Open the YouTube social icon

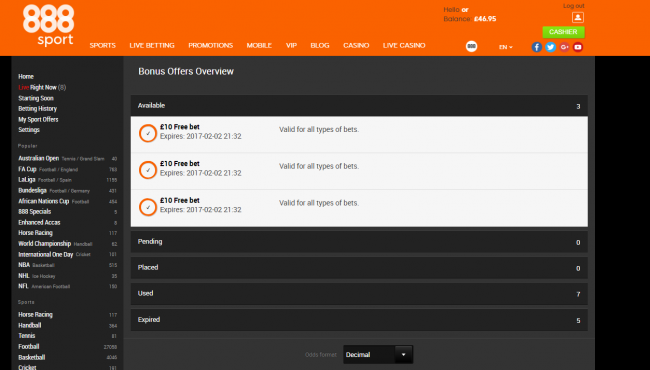click(578, 47)
